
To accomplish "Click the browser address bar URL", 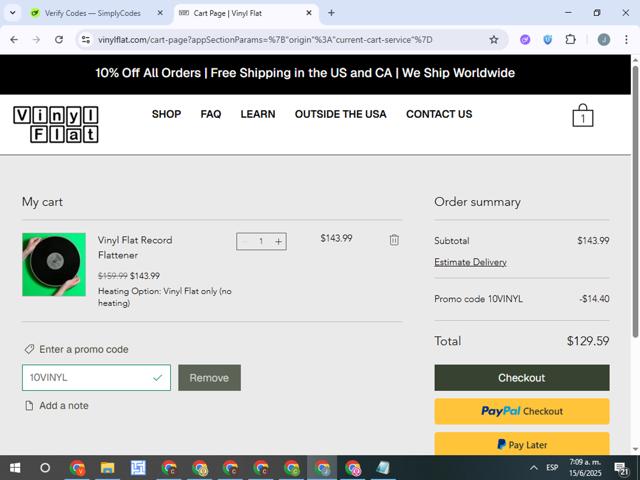I will (x=265, y=40).
